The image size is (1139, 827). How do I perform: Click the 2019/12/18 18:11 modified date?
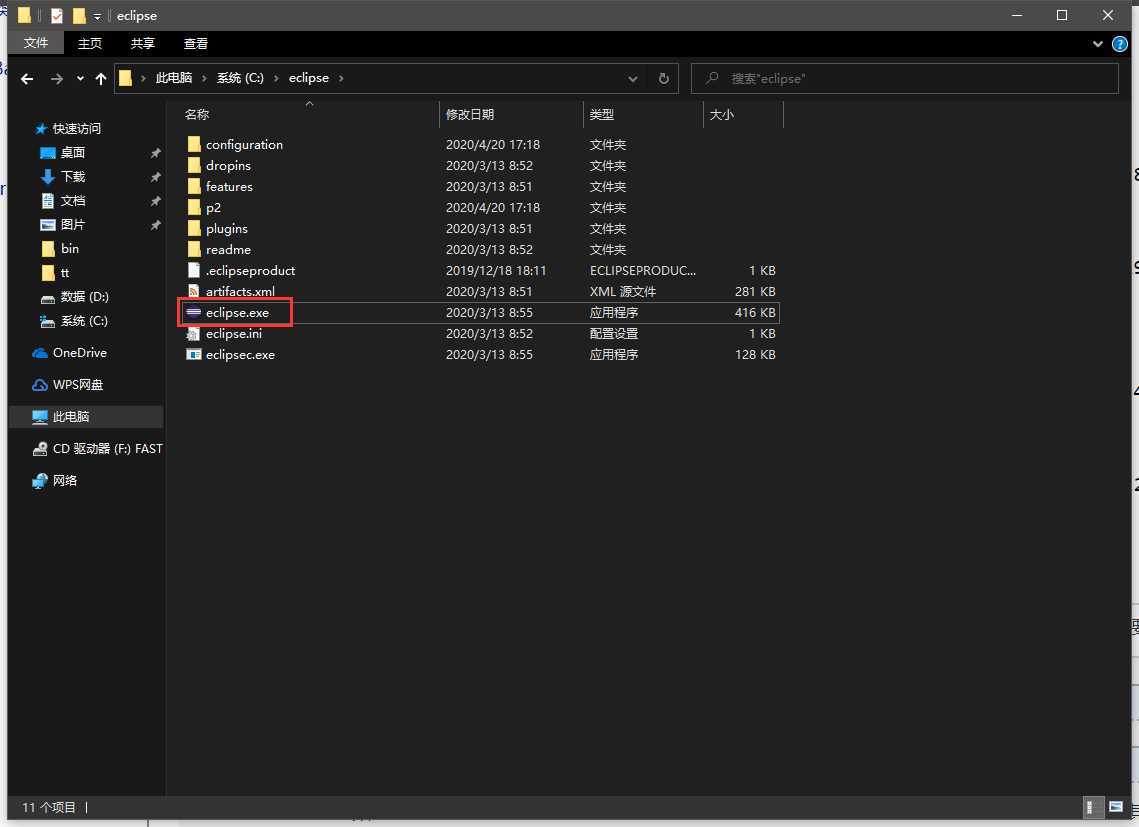tap(496, 270)
